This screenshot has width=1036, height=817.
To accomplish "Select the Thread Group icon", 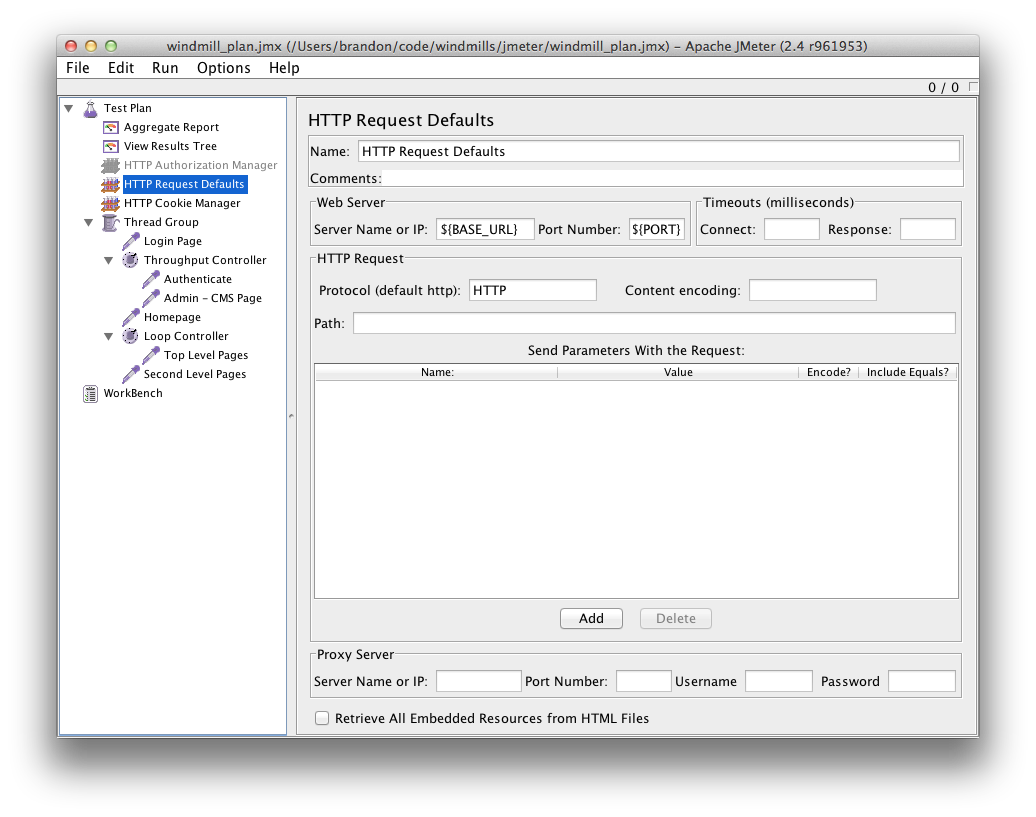I will coord(110,222).
